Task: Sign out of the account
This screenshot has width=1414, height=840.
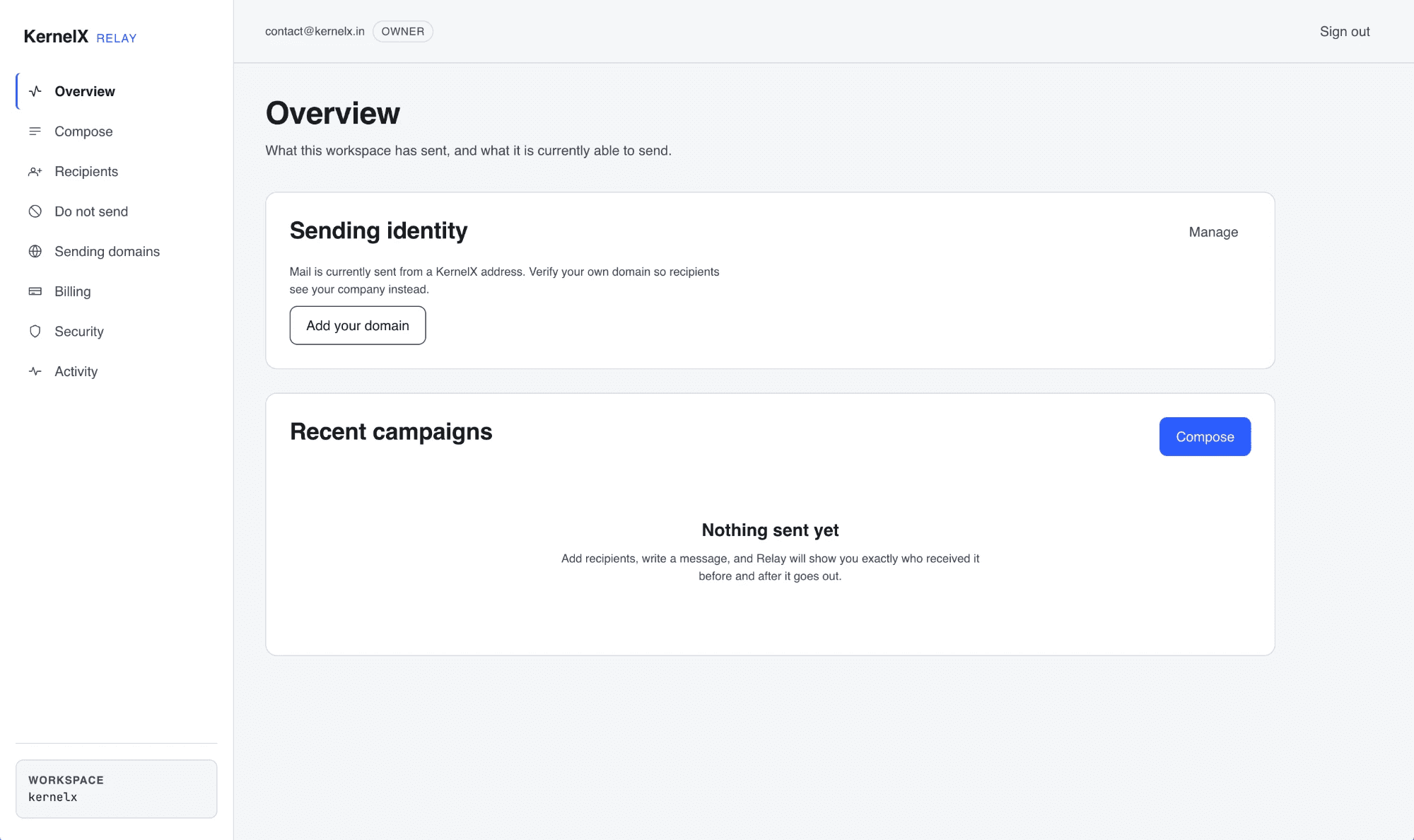Action: (x=1345, y=32)
